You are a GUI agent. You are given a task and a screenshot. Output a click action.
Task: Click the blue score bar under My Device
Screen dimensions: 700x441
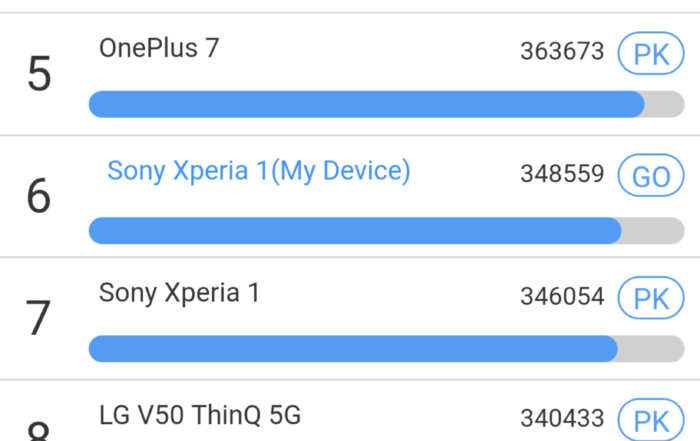pyautogui.click(x=355, y=231)
